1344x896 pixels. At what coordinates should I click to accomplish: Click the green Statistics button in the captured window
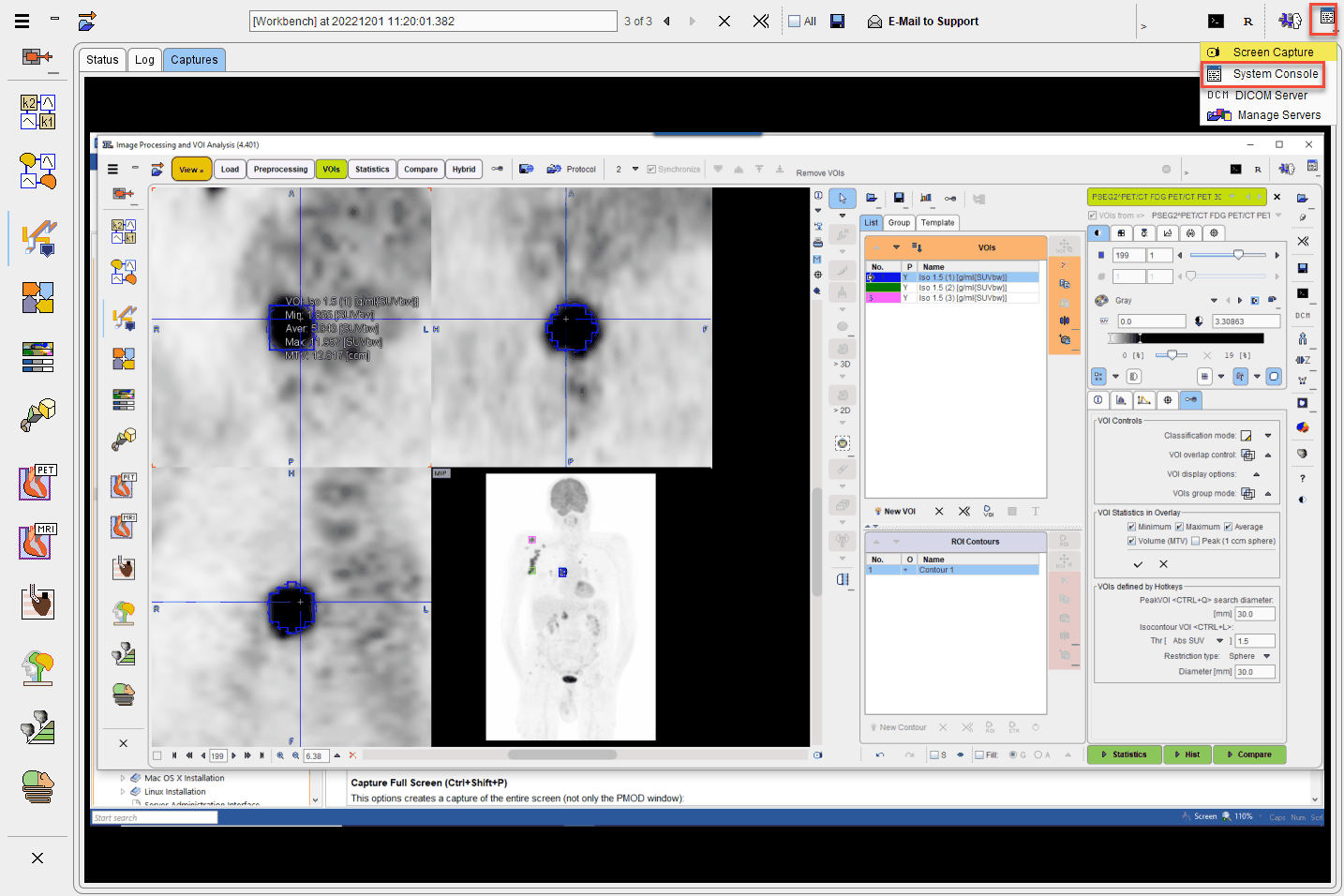pos(1124,754)
